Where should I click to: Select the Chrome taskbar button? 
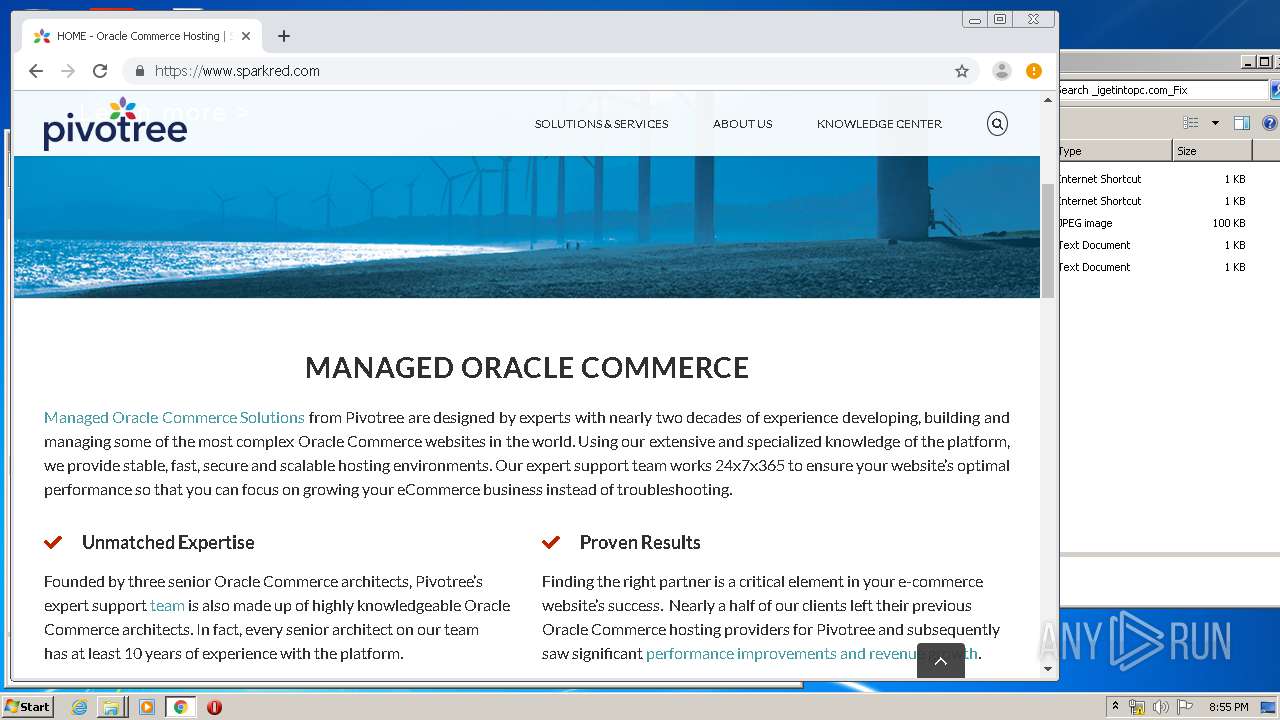coord(180,707)
